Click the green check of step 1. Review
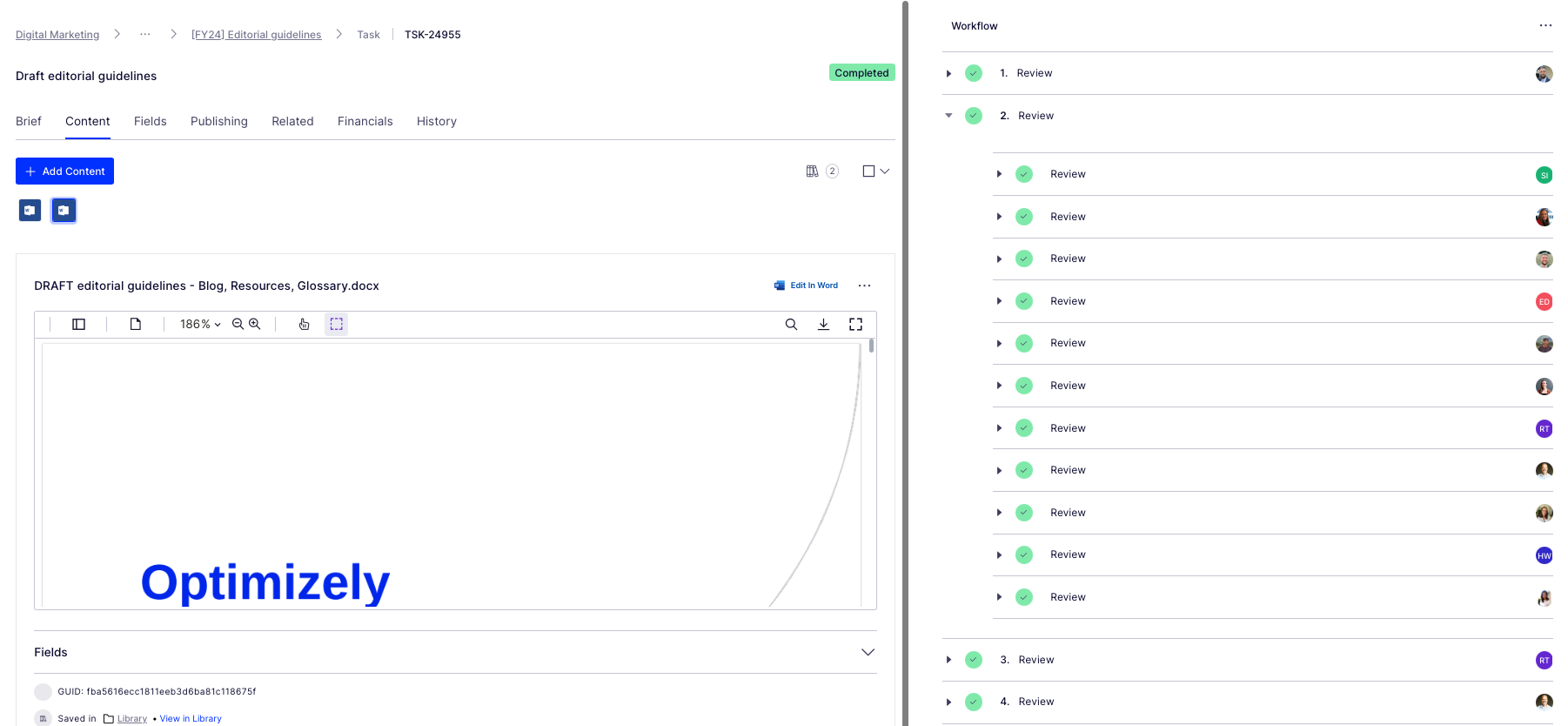Viewport: 1568px width, 726px height. tap(974, 73)
